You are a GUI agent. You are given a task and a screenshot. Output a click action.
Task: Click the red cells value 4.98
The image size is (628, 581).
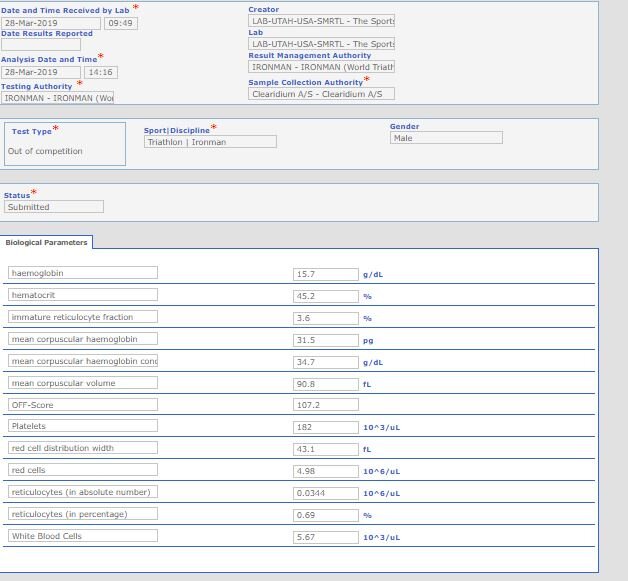coord(326,471)
